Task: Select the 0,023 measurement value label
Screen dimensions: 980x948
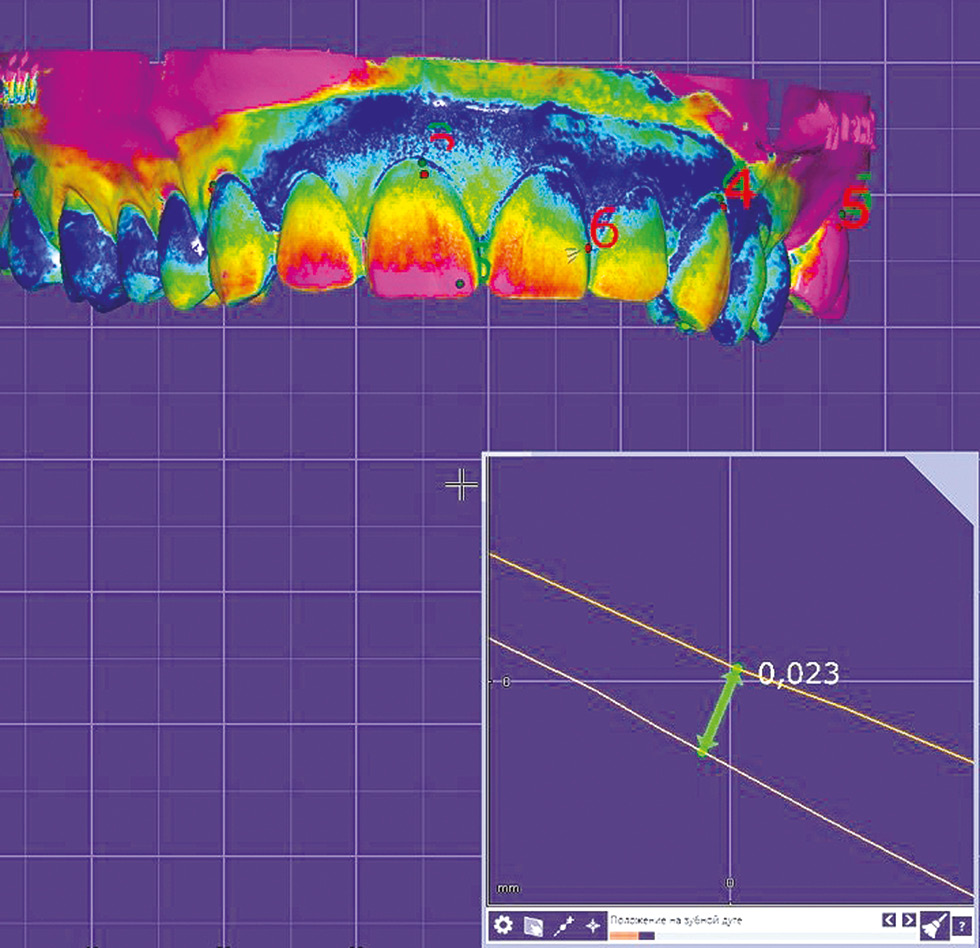Action: coord(798,675)
